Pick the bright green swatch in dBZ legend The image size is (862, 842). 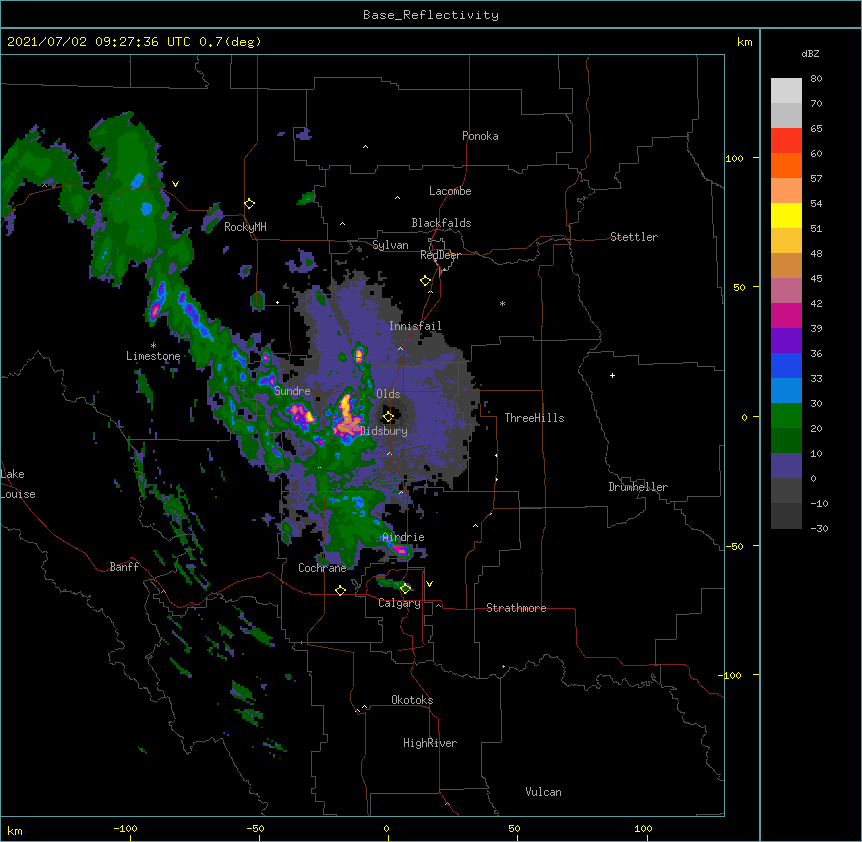pos(786,416)
